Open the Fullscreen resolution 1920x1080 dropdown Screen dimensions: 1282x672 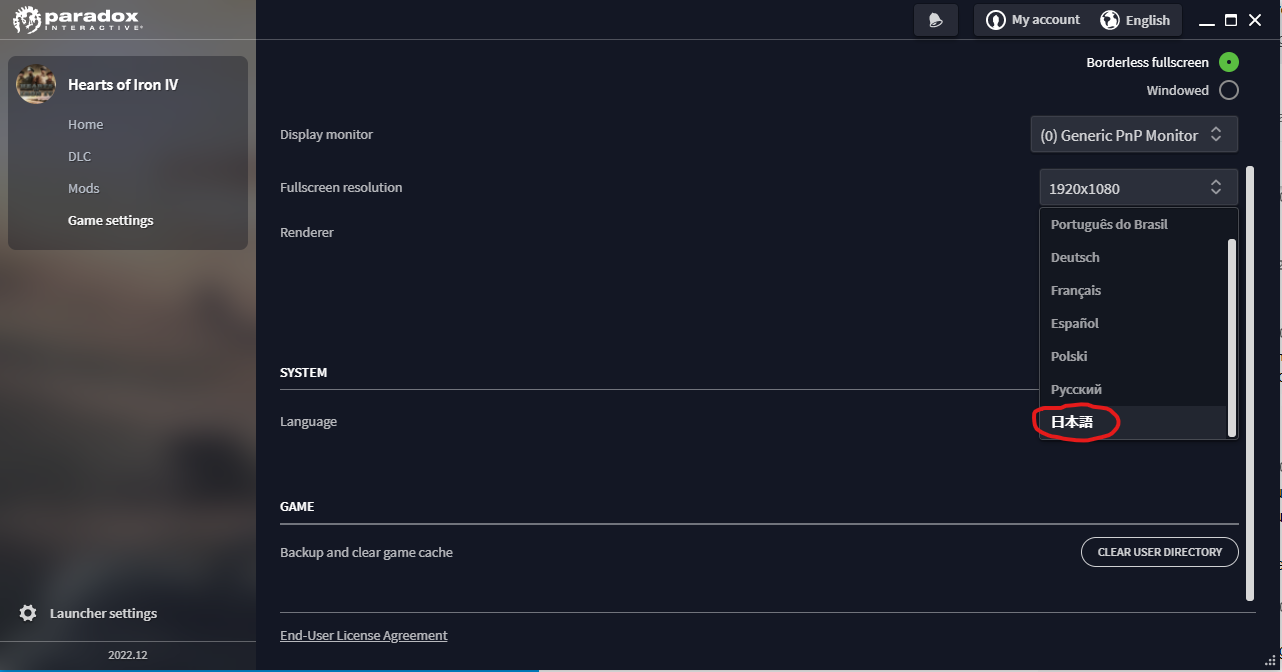coord(1139,187)
